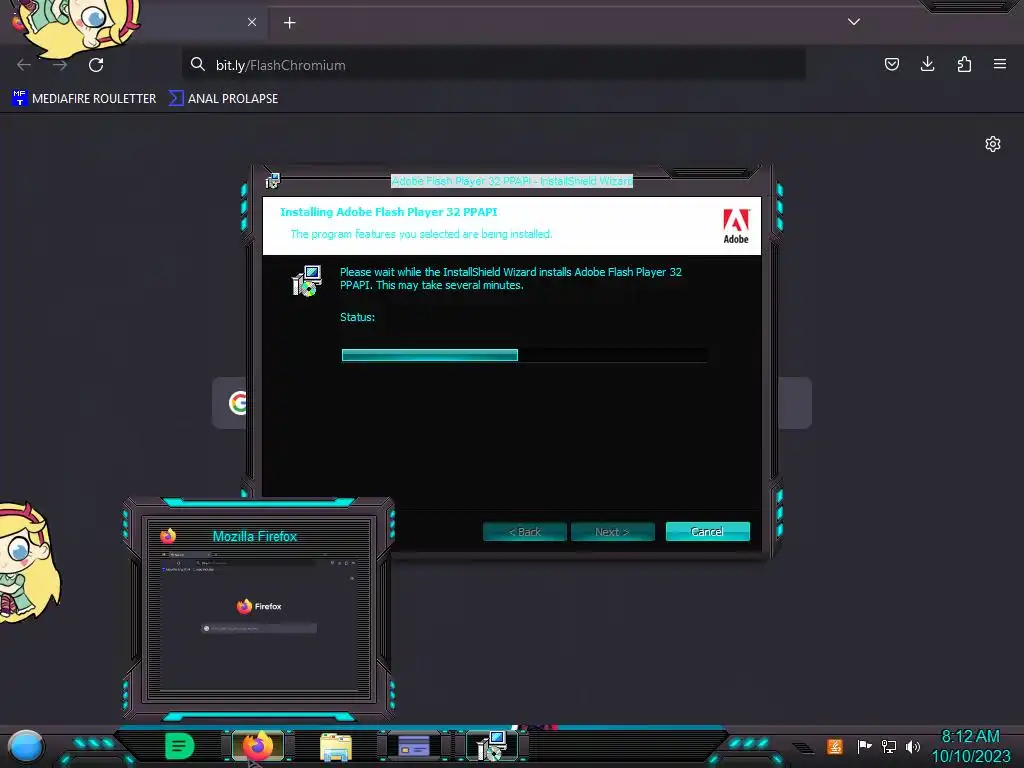Click the 'Installing Adobe Flash Player 32 PPAPI' heading
This screenshot has height=768, width=1024.
pos(389,212)
